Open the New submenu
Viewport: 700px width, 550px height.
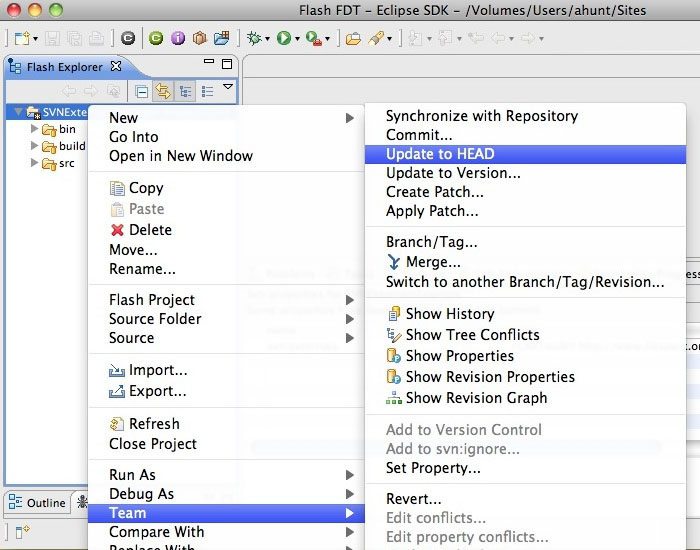pyautogui.click(x=226, y=118)
